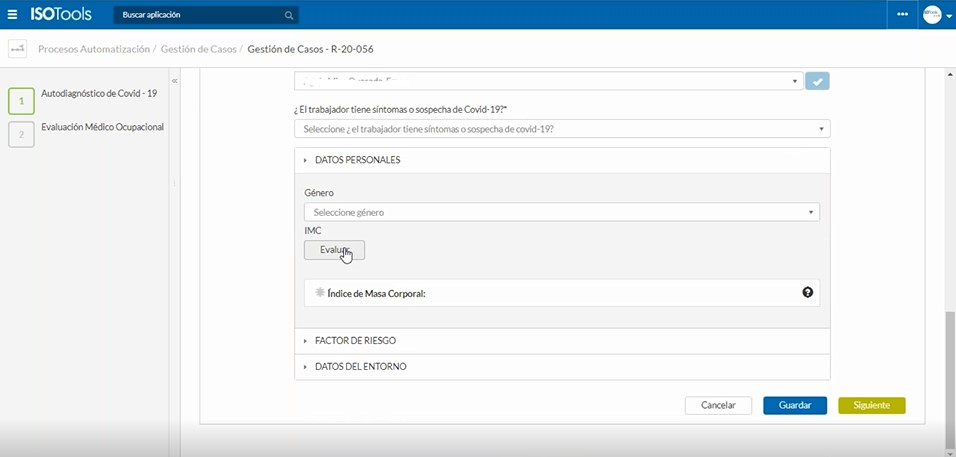The height and width of the screenshot is (457, 956).
Task: Open the Covid-19 symptoms dropdown
Action: tap(562, 129)
